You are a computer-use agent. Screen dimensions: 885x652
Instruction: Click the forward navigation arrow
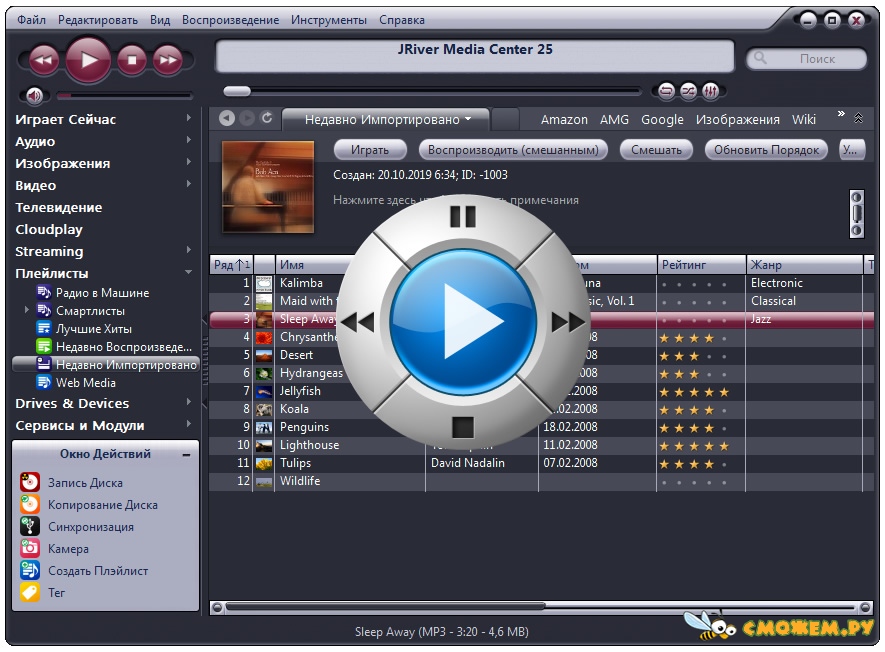tap(247, 119)
